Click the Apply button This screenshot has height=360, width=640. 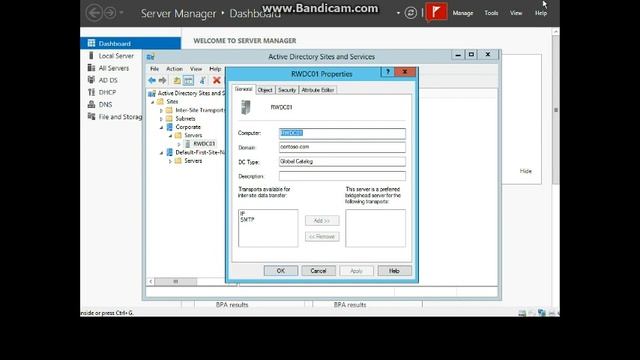(x=356, y=271)
